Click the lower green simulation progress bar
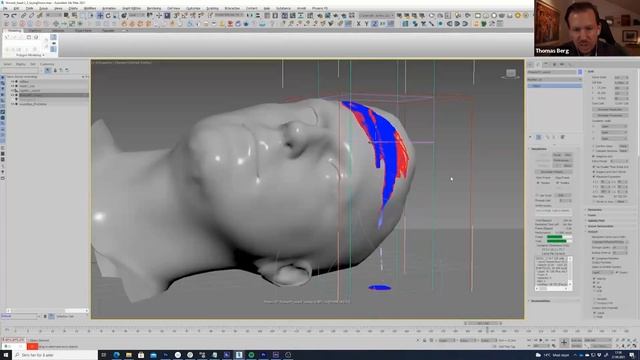Image resolution: width=640 pixels, height=360 pixels. [x=559, y=241]
